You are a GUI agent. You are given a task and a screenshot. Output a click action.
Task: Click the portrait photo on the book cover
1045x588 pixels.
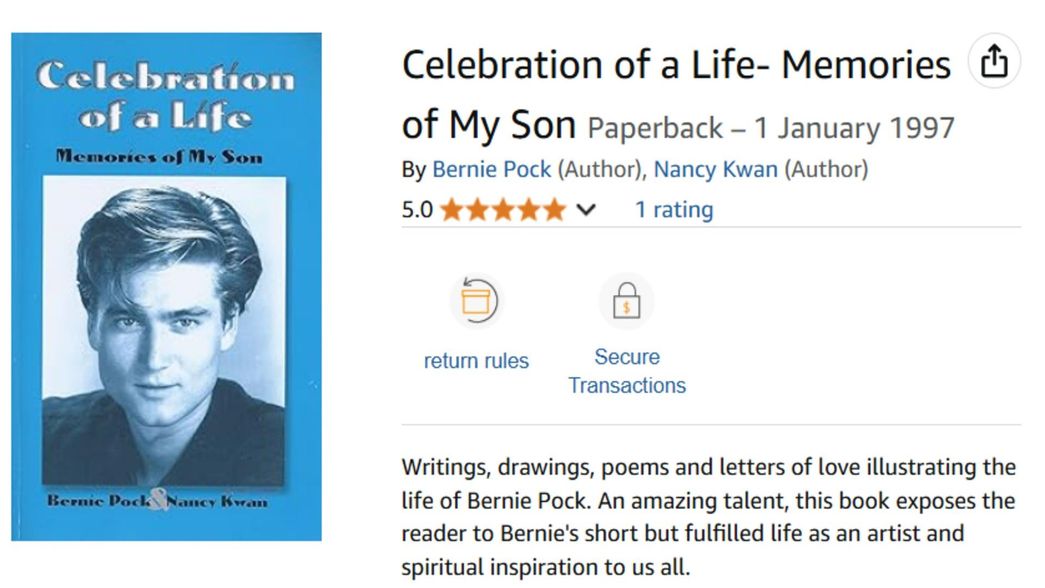click(165, 330)
